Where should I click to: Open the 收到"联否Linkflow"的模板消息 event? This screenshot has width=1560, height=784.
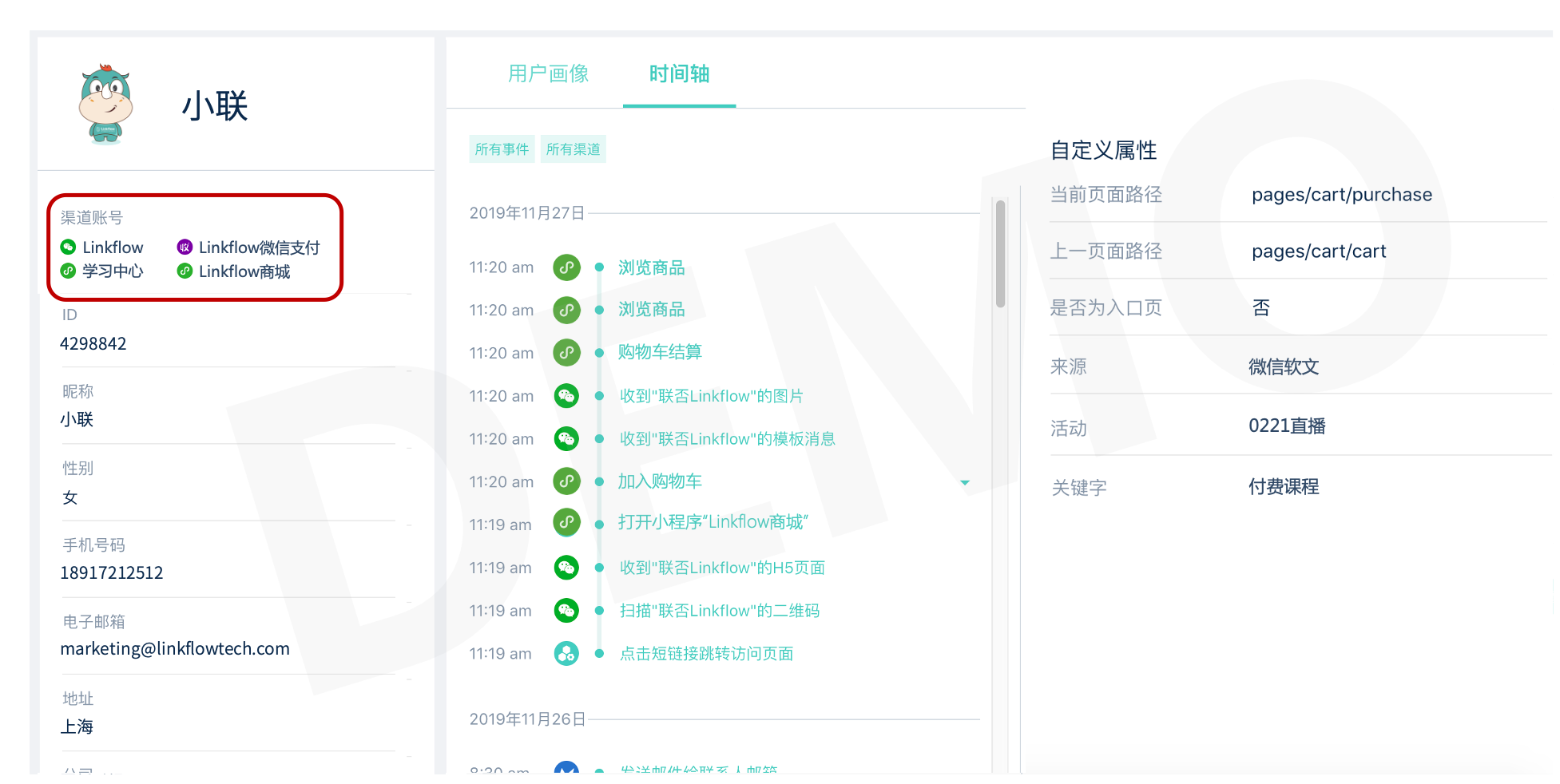click(728, 439)
